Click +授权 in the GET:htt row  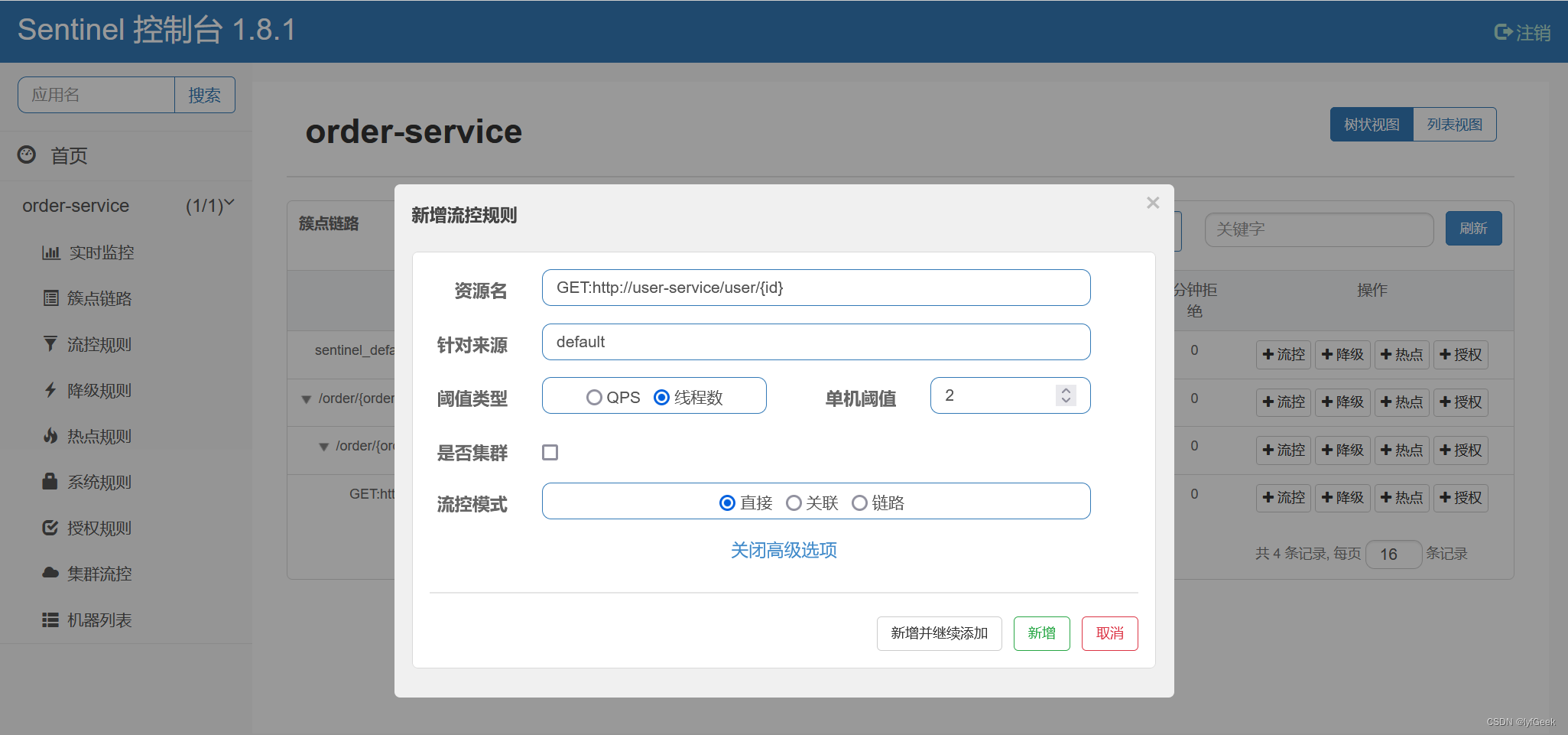[1460, 497]
